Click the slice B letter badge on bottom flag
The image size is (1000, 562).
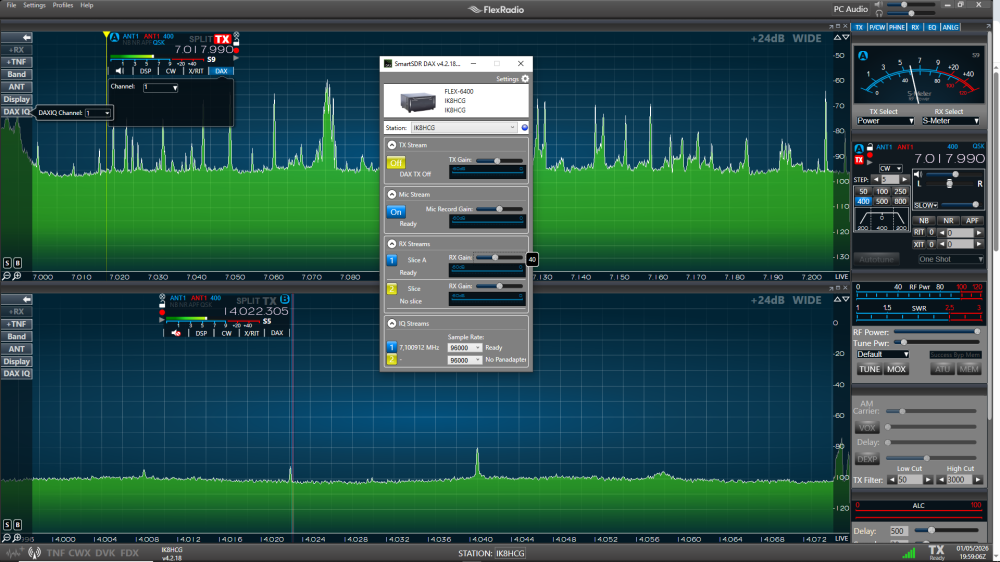pos(284,299)
